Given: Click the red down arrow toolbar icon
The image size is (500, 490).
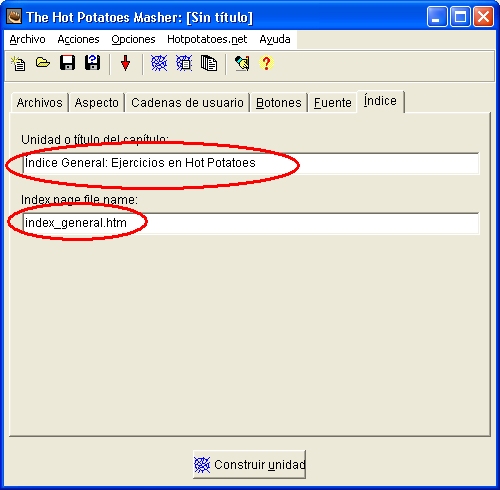Looking at the screenshot, I should [x=125, y=63].
